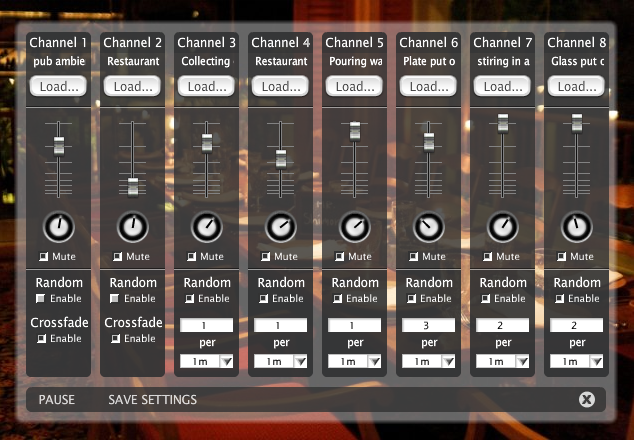
Task: Click Channel 8 Load button
Action: coord(576,86)
